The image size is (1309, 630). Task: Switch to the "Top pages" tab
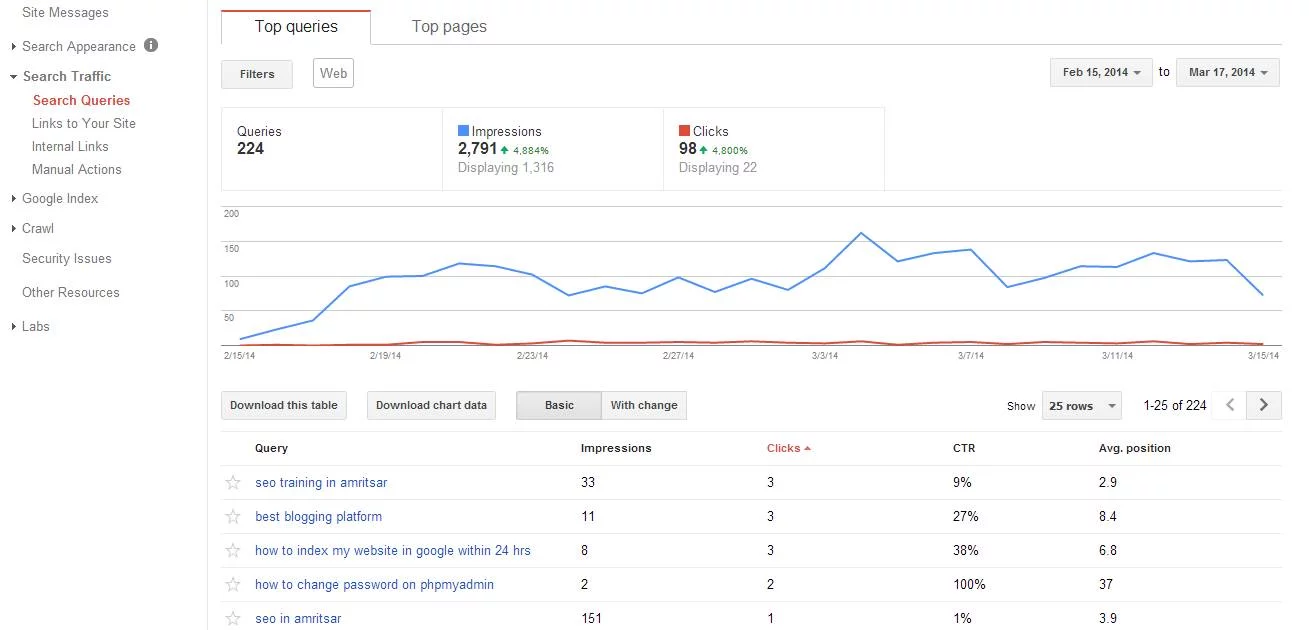[x=448, y=26]
